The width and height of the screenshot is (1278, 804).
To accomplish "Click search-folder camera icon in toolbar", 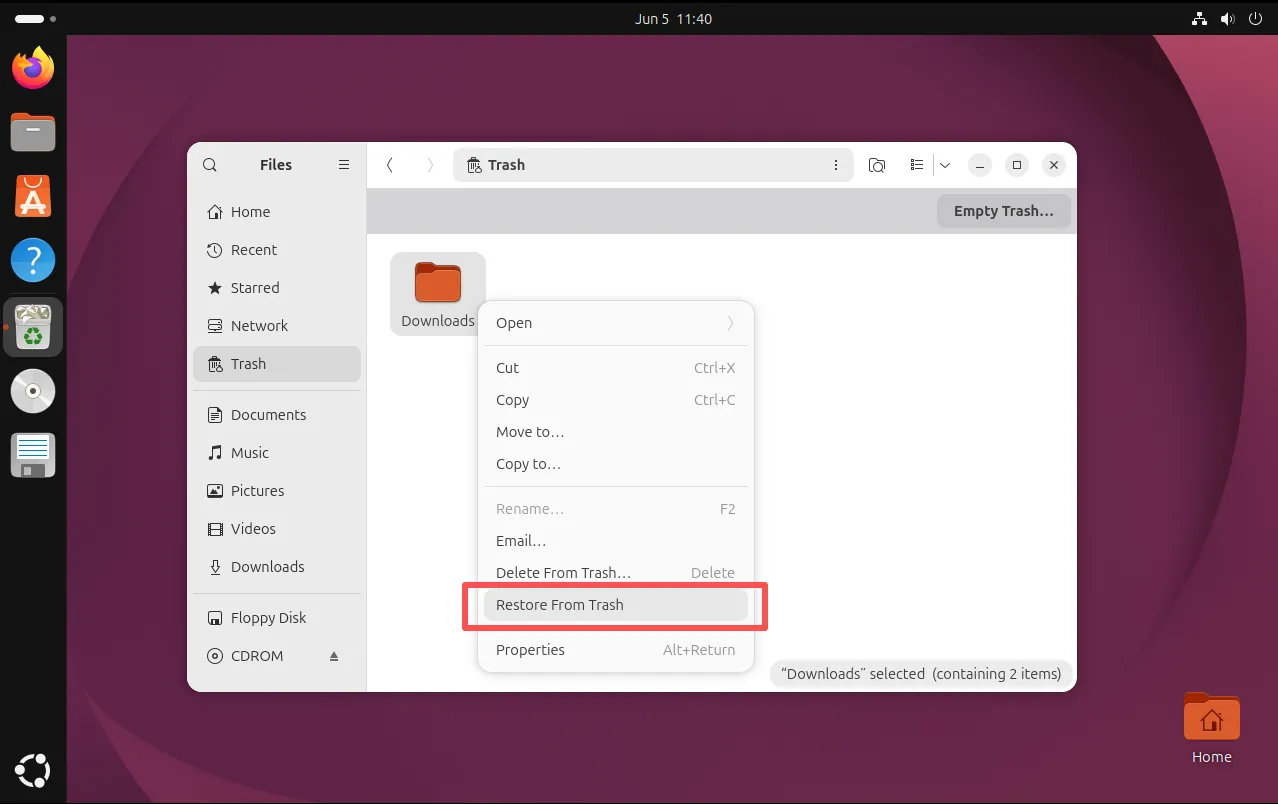I will pyautogui.click(x=877, y=165).
